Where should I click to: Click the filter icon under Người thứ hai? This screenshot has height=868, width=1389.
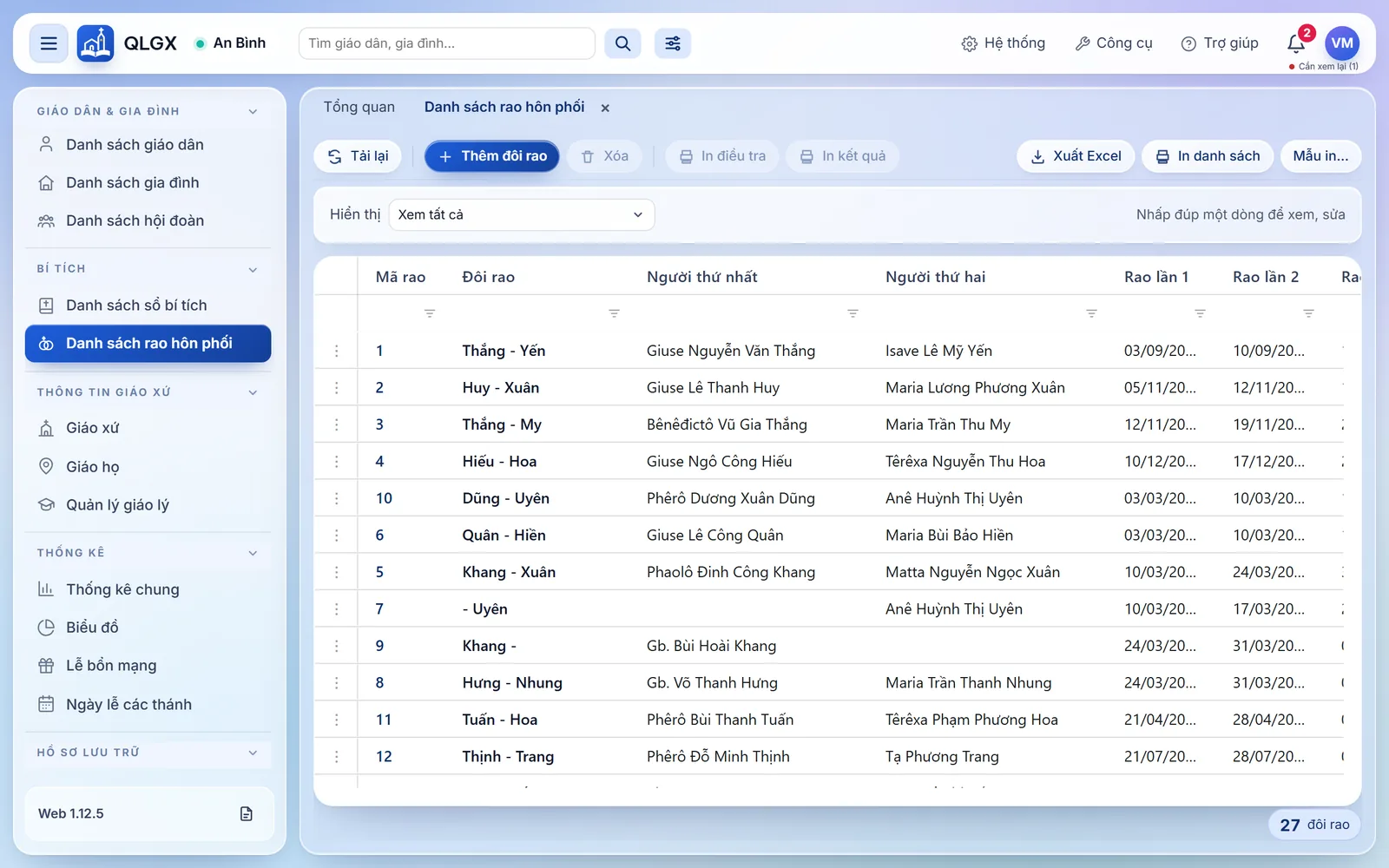click(1091, 313)
